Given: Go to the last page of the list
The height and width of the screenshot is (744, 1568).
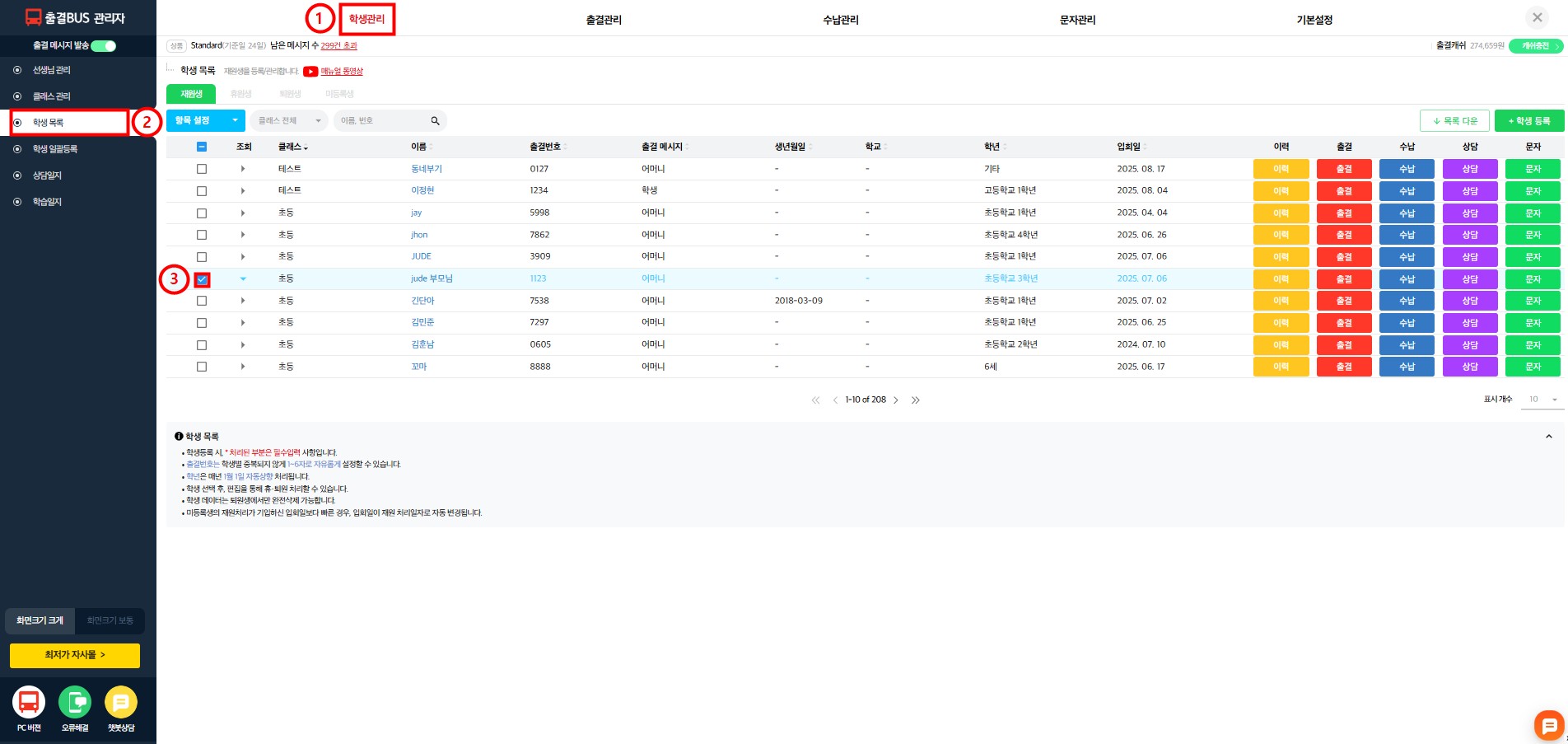Looking at the screenshot, I should [x=916, y=400].
